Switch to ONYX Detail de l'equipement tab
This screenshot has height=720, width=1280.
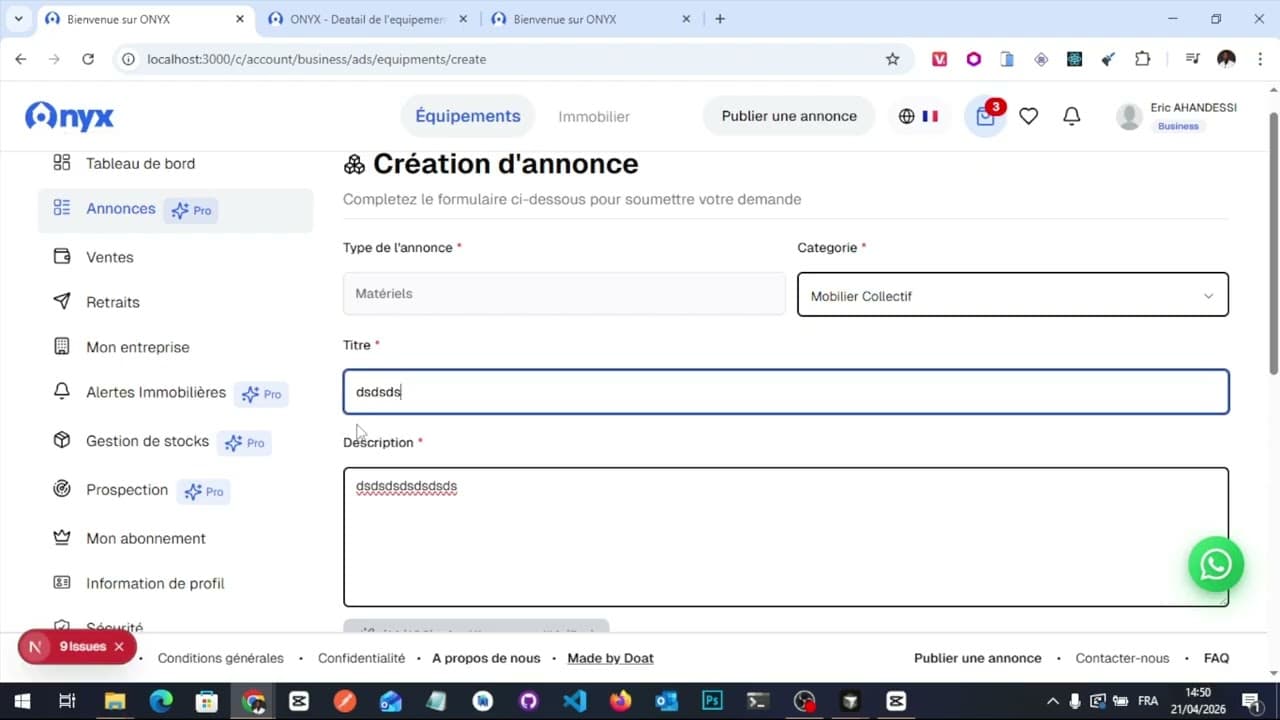click(x=367, y=19)
